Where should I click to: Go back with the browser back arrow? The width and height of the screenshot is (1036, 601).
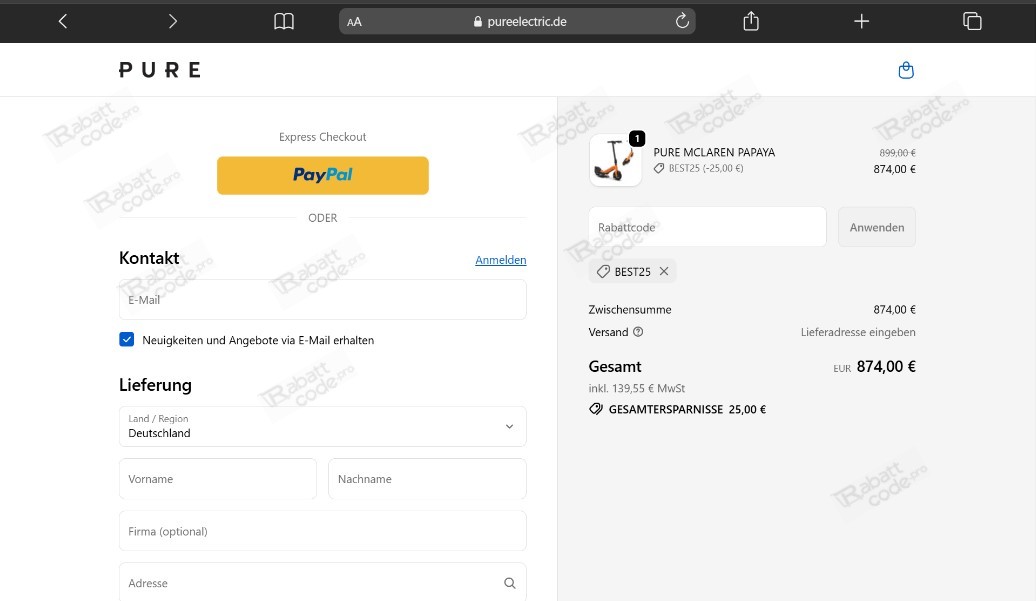[63, 21]
